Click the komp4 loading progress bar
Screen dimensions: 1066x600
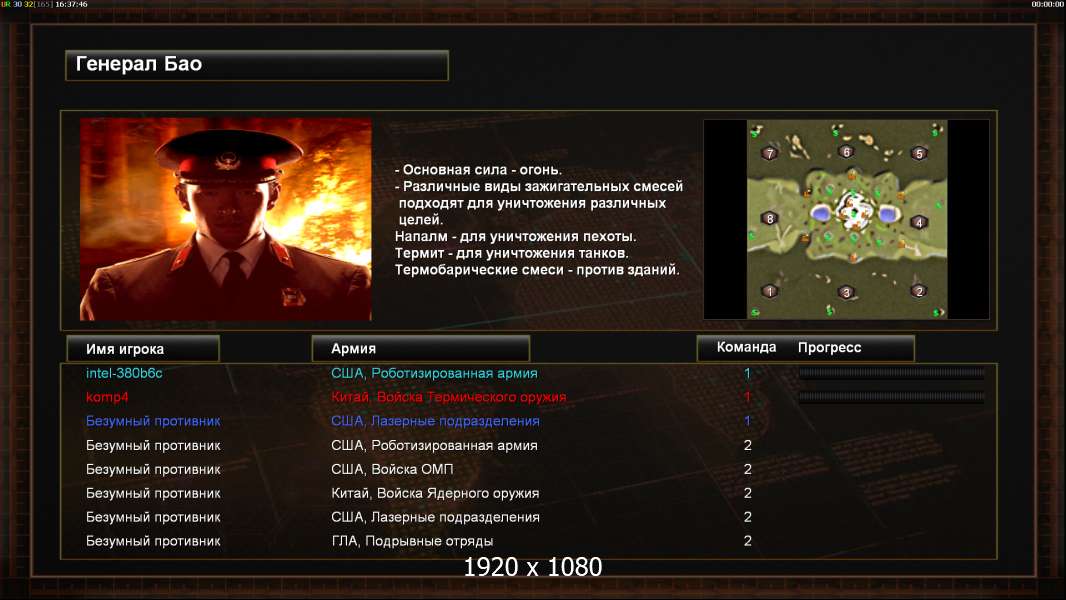pos(891,396)
